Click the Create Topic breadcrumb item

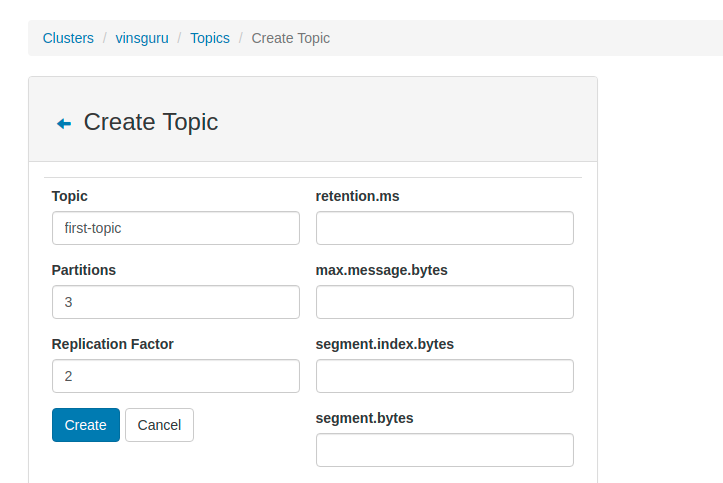tap(290, 38)
